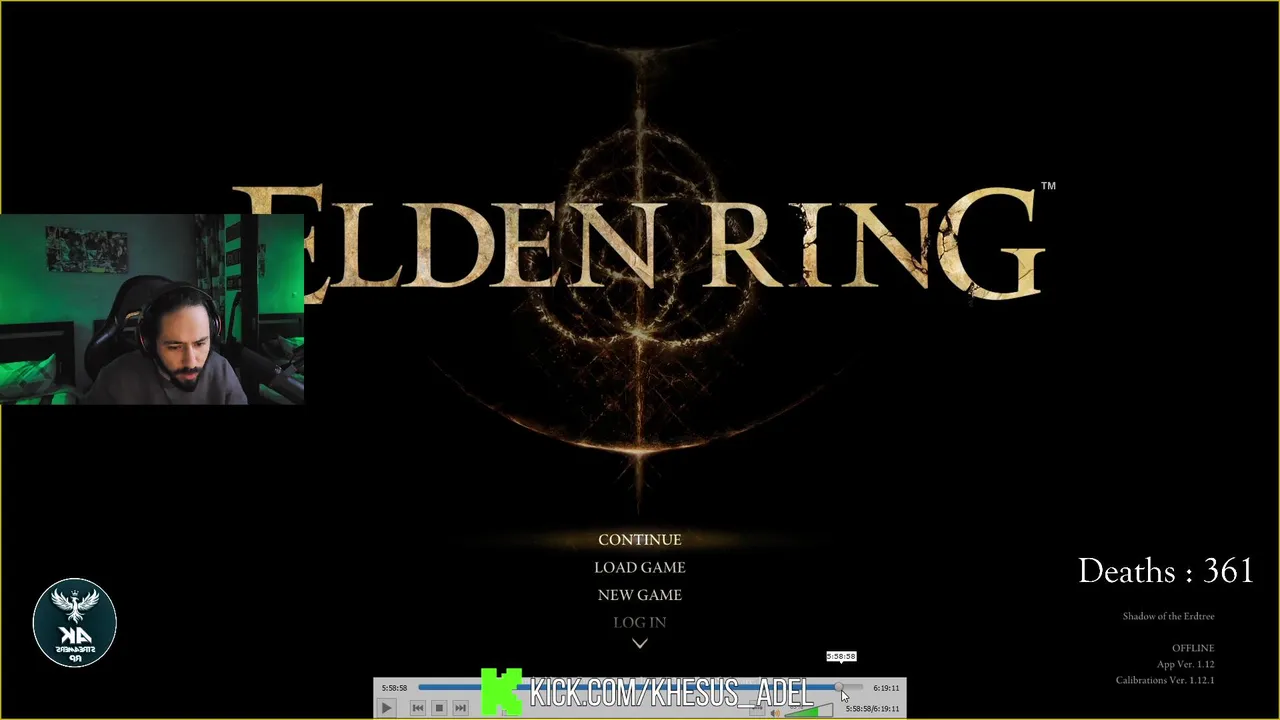Click the green volume slider in player

tap(810, 711)
